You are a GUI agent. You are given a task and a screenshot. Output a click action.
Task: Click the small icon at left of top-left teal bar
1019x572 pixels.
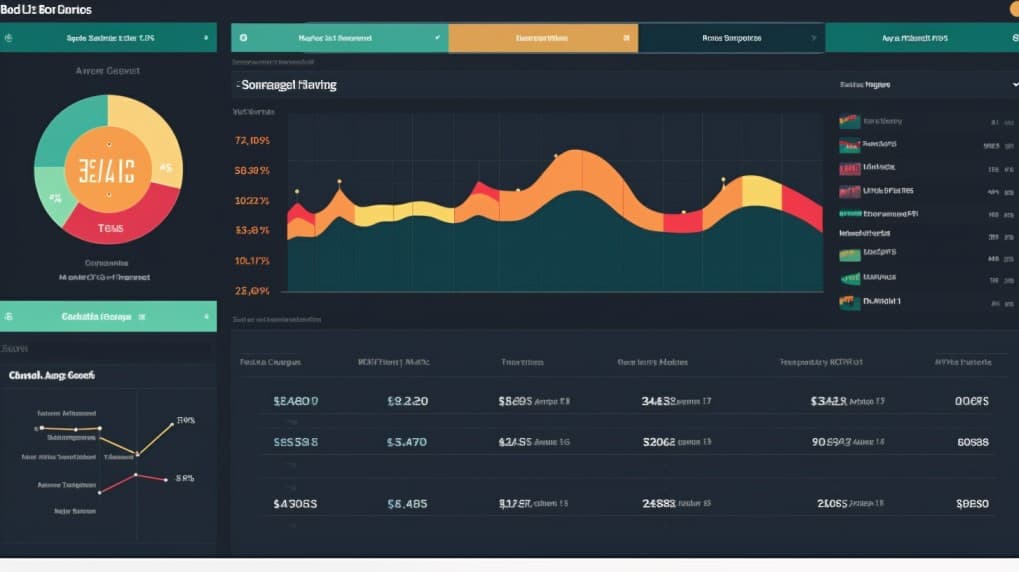coord(9,38)
